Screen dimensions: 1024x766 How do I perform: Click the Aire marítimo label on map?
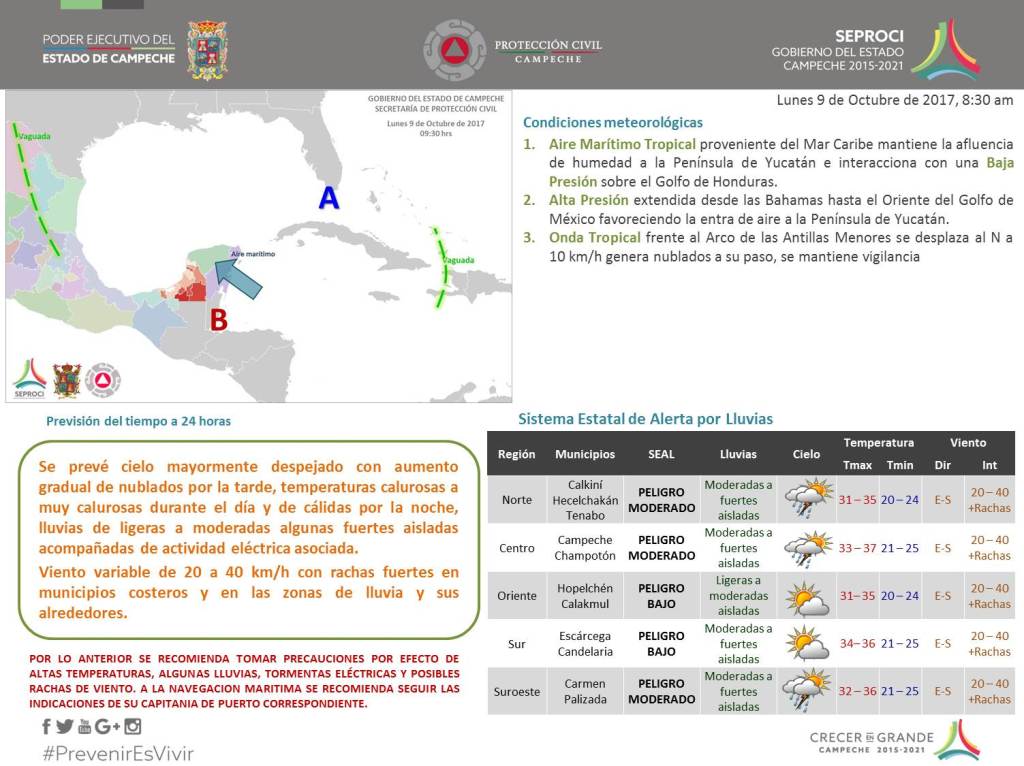coord(253,253)
